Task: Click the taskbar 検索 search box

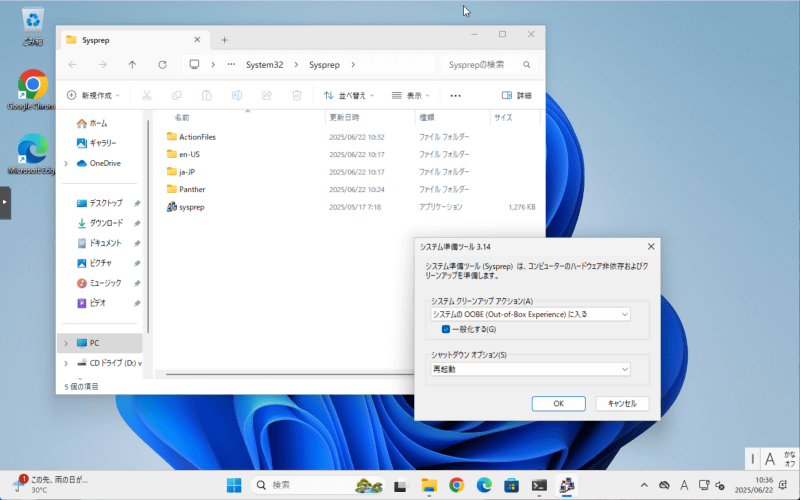Action: (318, 485)
